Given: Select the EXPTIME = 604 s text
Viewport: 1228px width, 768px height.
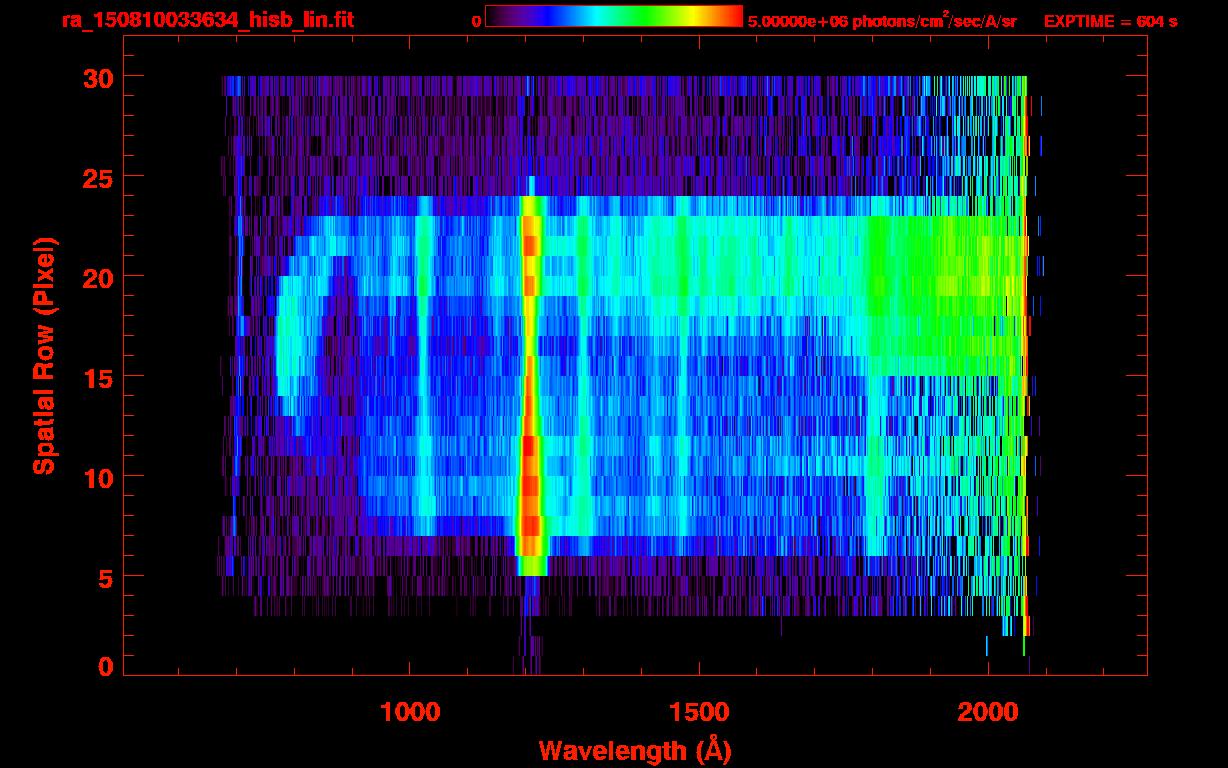Looking at the screenshot, I should [1110, 21].
